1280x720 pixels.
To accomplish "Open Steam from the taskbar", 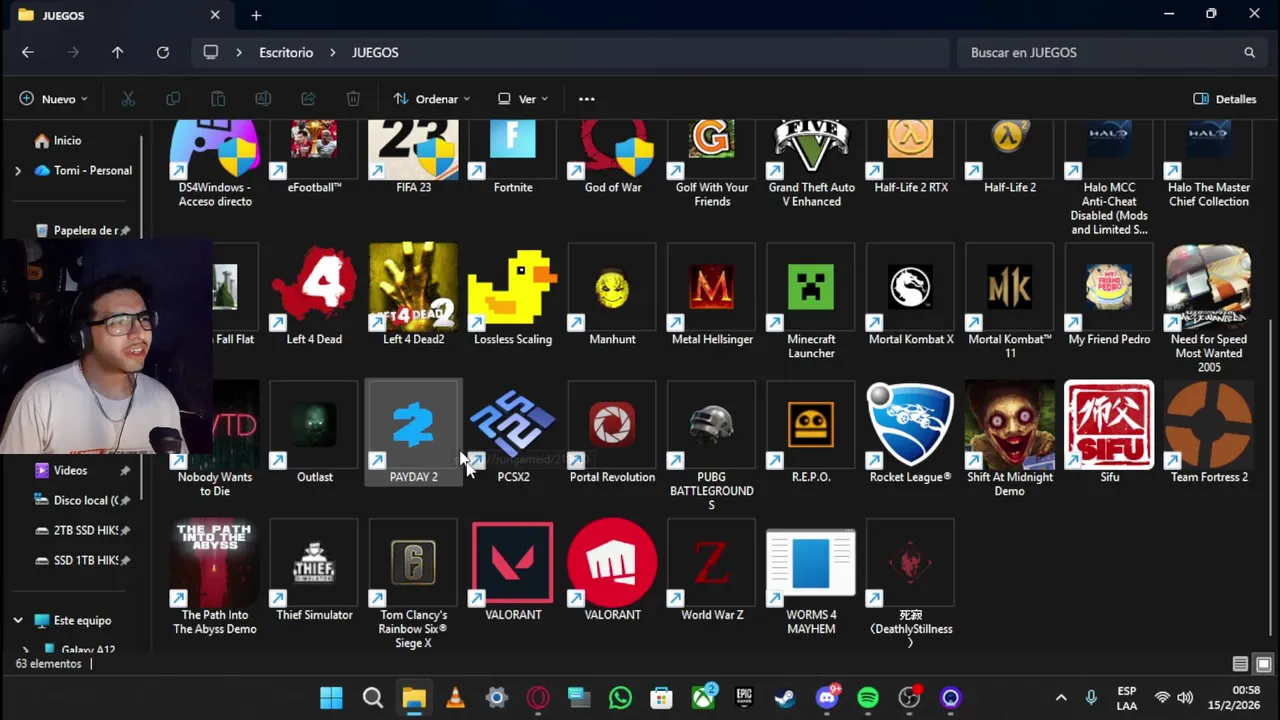I will [785, 698].
